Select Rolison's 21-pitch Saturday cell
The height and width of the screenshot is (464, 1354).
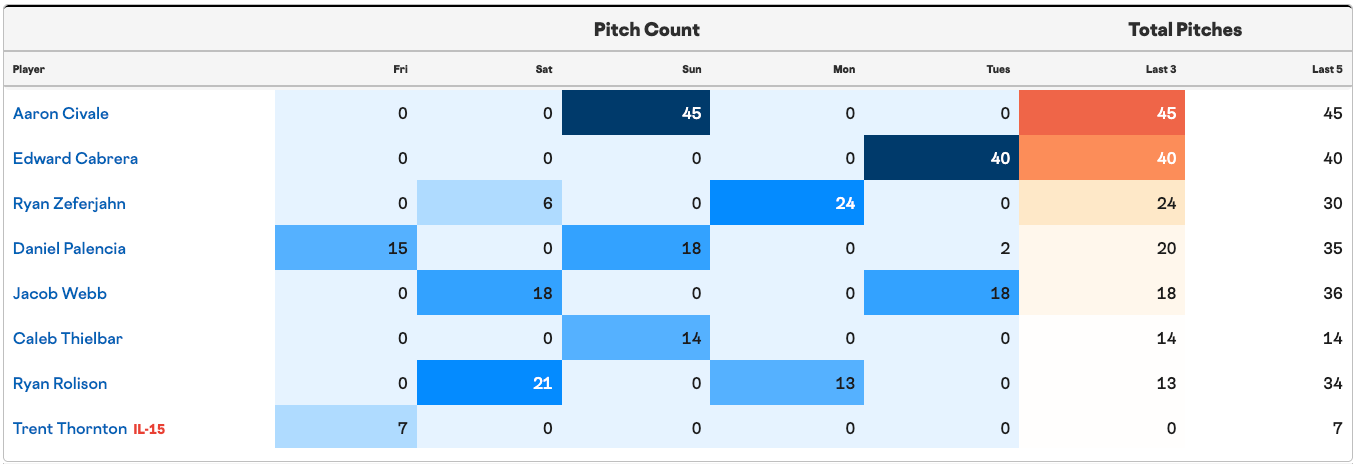(489, 383)
